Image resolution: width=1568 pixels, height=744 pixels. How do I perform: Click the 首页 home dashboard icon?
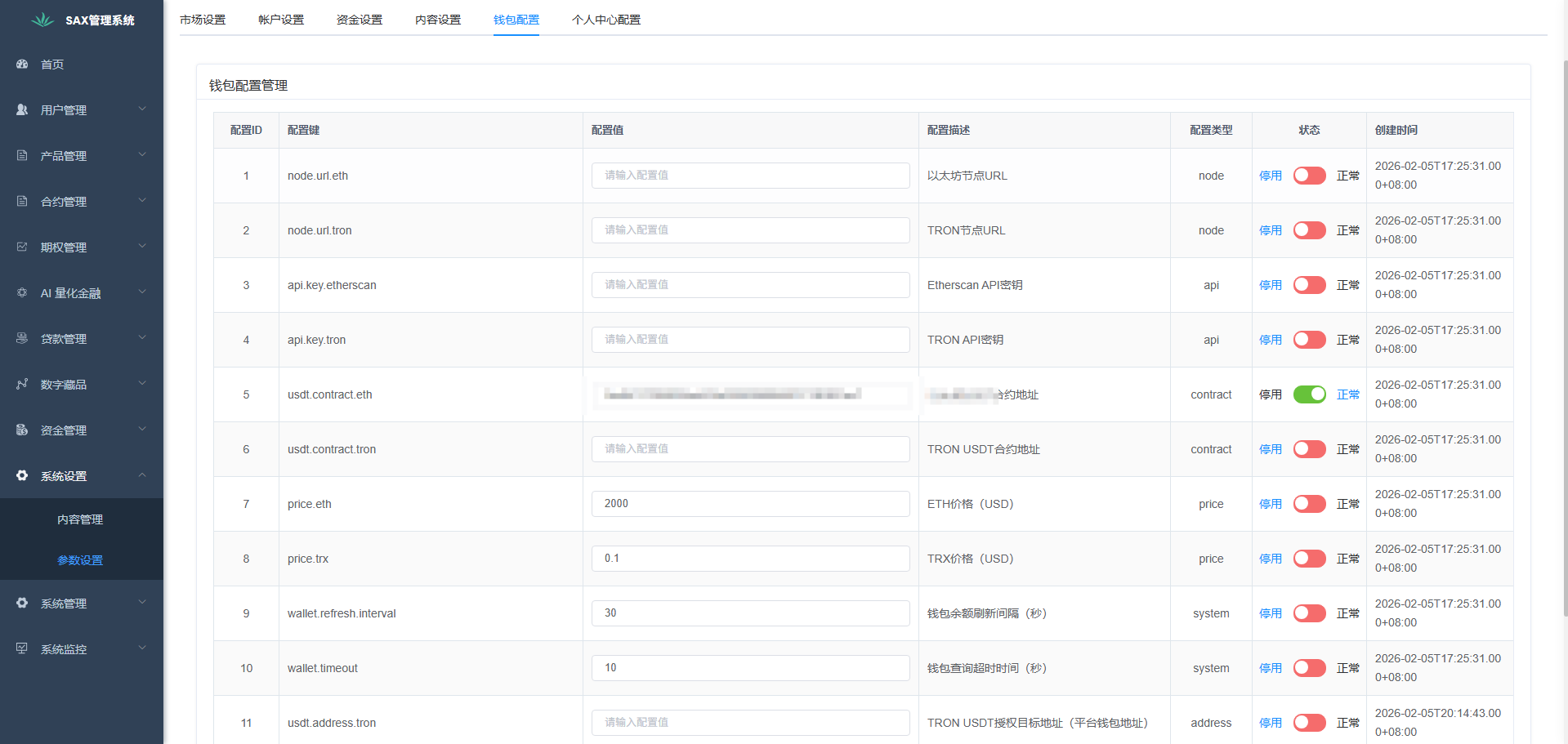pos(22,64)
